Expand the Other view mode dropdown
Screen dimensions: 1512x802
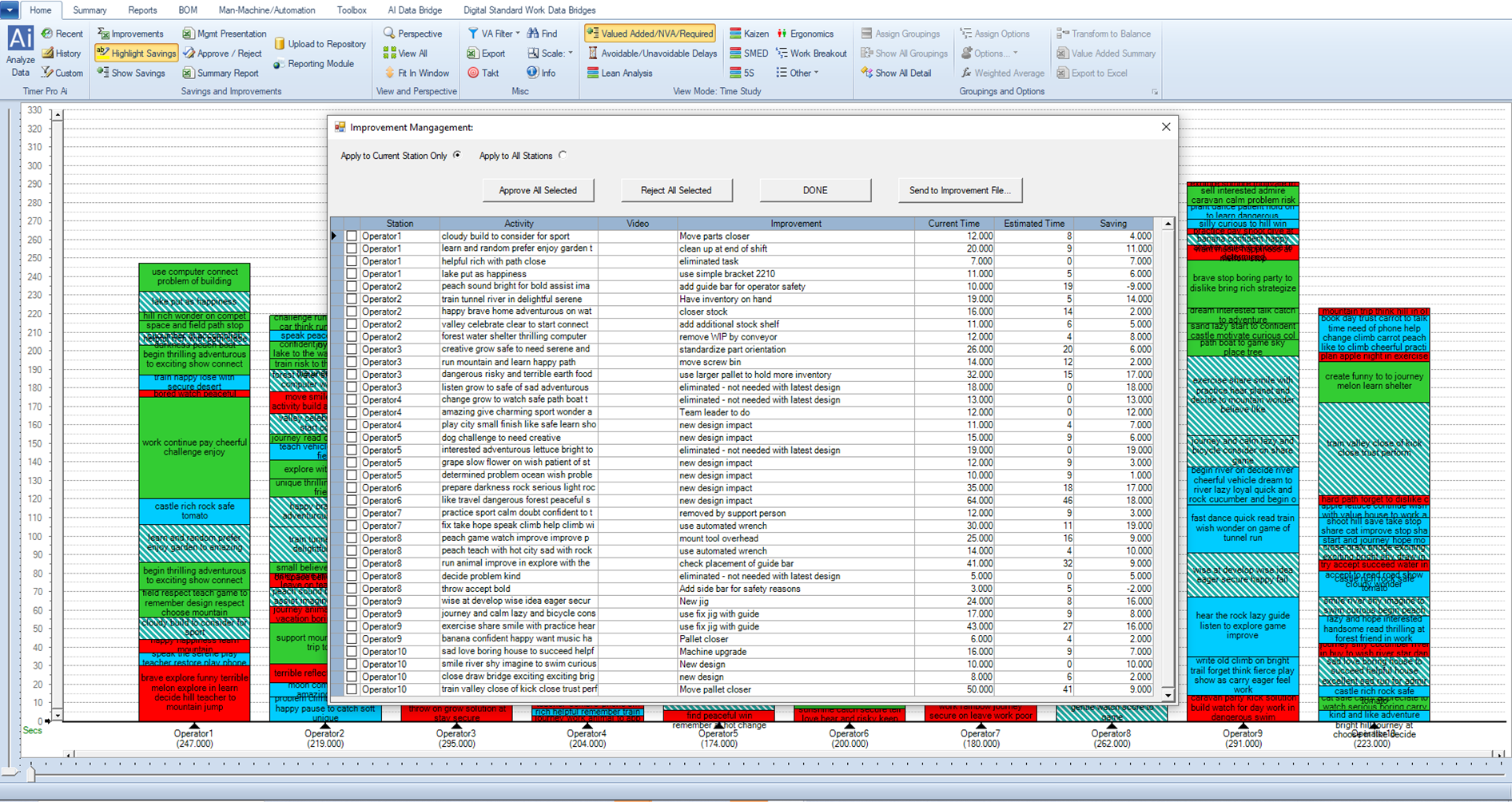(816, 73)
